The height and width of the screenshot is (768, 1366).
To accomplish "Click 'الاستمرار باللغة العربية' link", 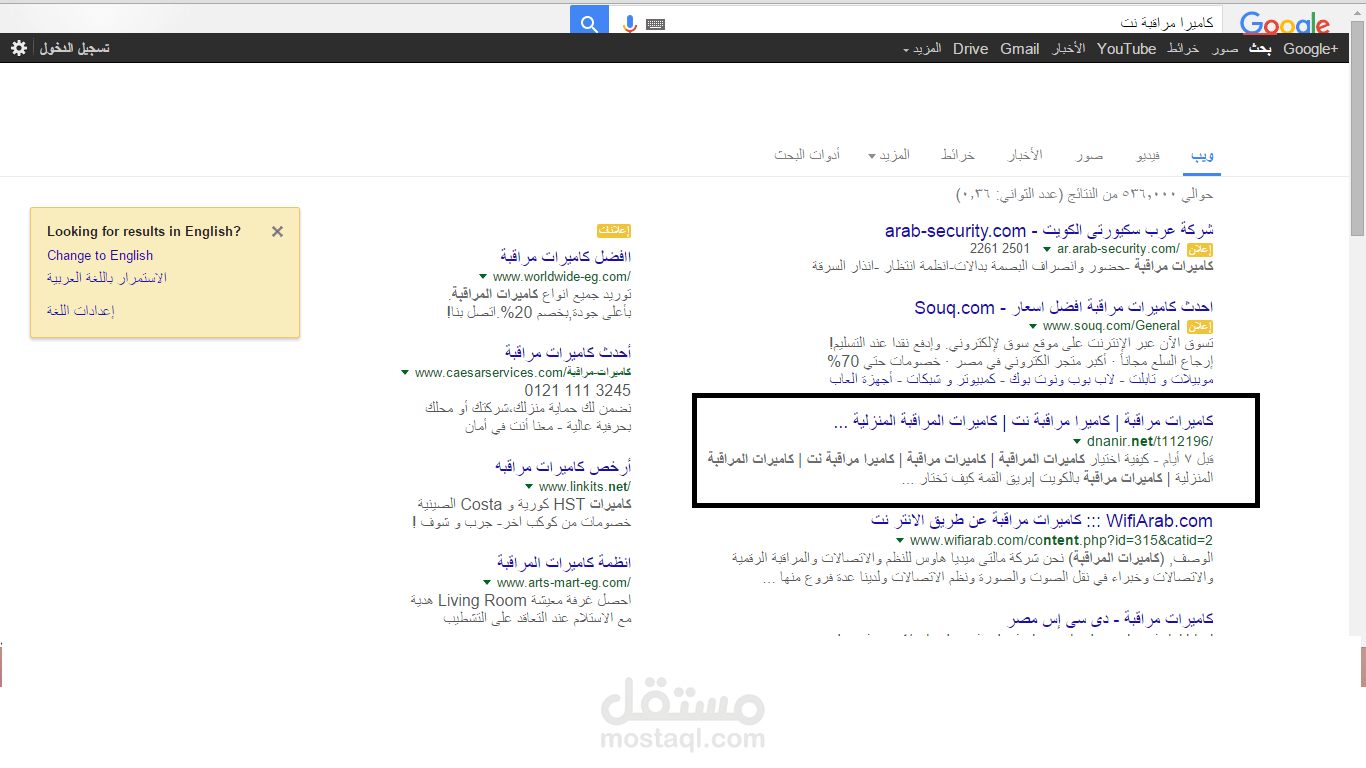I will (x=107, y=278).
